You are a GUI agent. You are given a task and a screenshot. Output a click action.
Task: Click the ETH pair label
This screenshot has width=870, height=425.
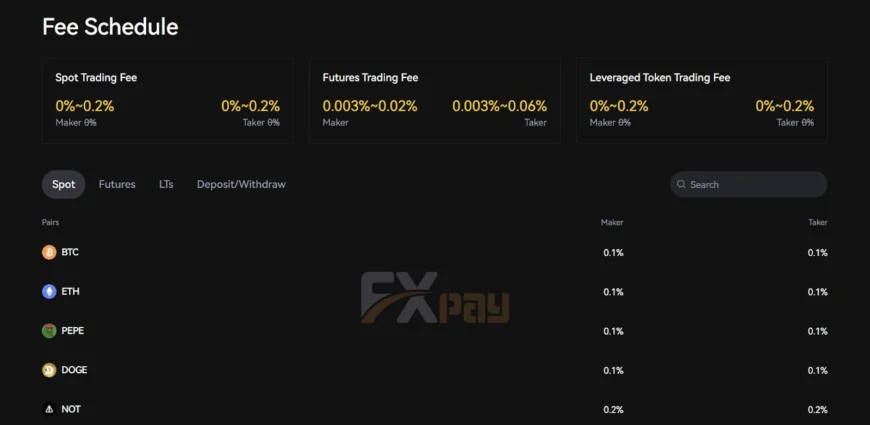(70, 292)
